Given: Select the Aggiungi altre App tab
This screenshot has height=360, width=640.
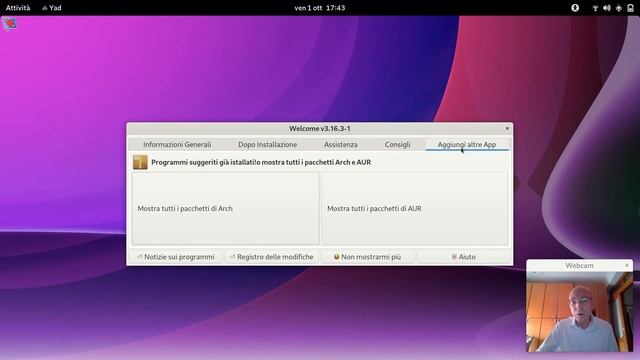Looking at the screenshot, I should point(467,144).
